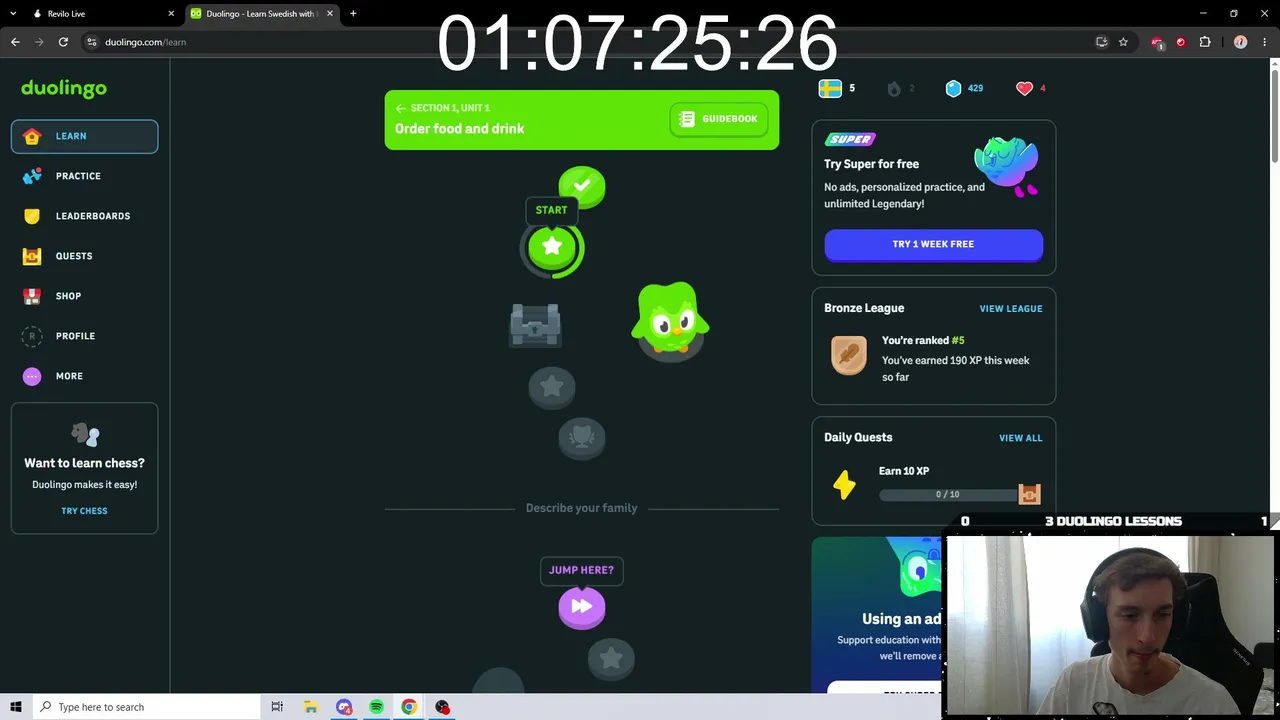
Task: Click TRY 1 WEEK FREE button
Action: pos(933,245)
